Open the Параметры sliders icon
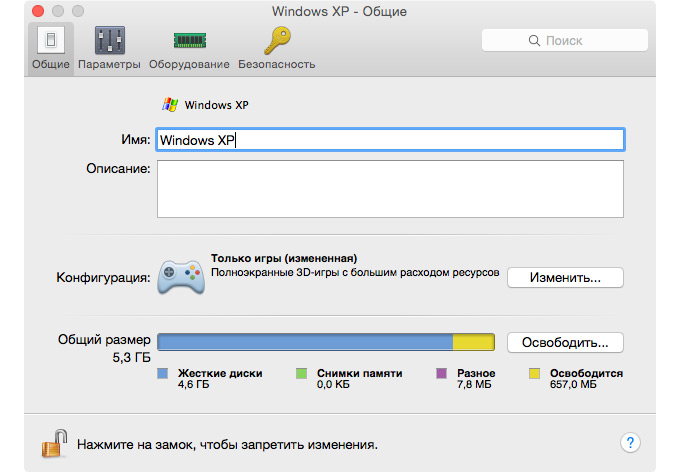680x472 pixels. tap(110, 41)
